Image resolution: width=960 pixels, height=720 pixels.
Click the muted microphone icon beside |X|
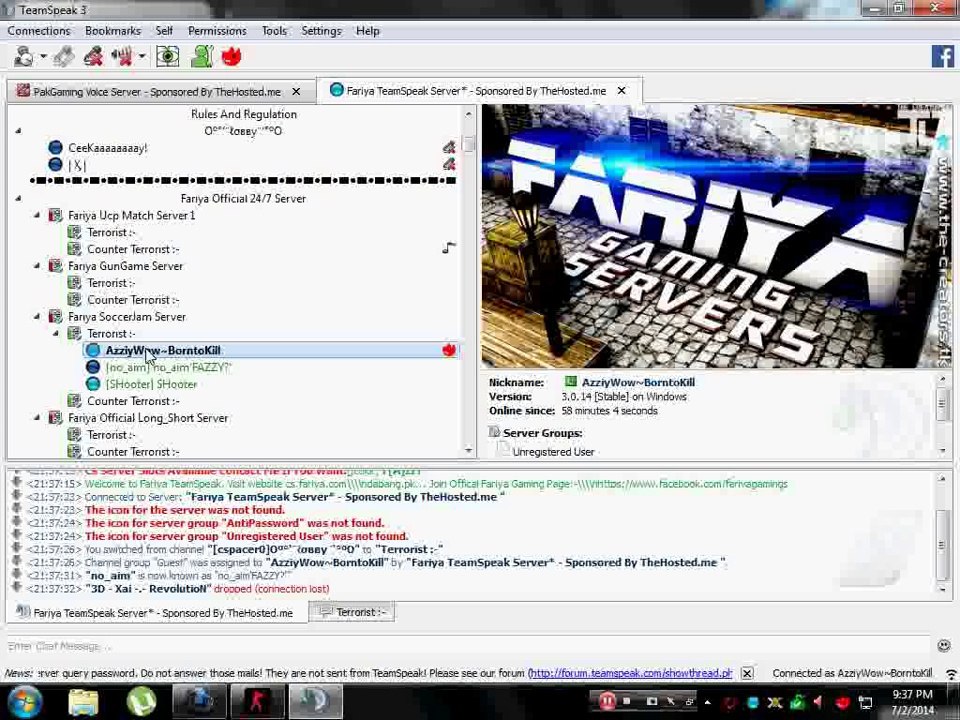pos(449,164)
